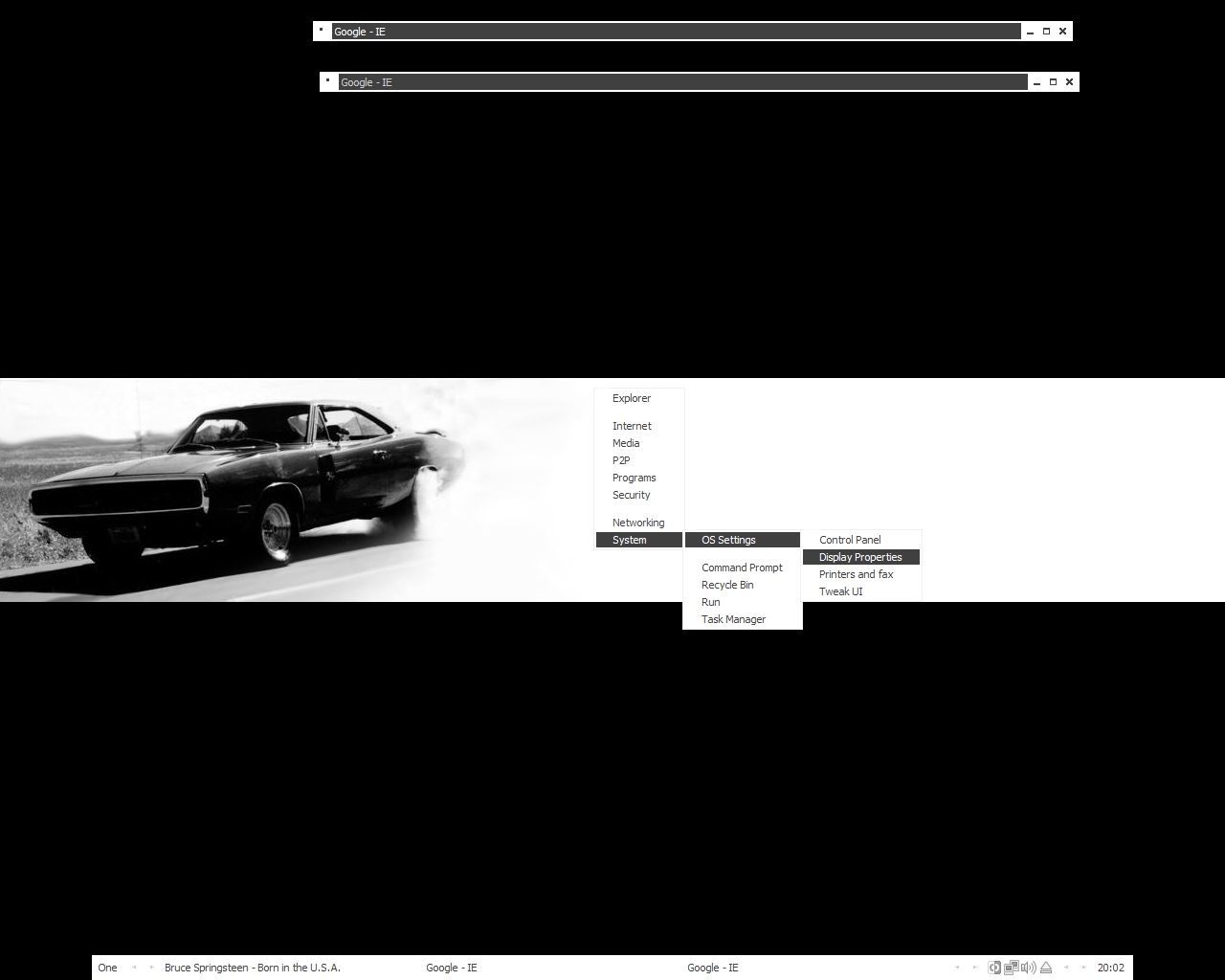Viewport: 1225px width, 980px height.
Task: Click the left arrow next to One
Action: (x=134, y=968)
